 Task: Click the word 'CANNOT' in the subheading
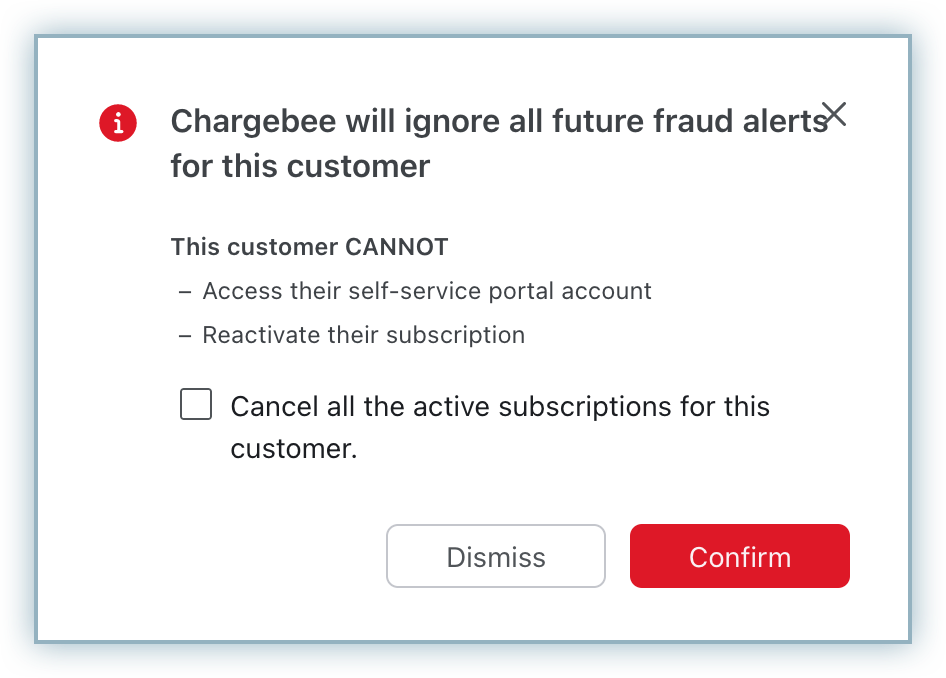[396, 246]
